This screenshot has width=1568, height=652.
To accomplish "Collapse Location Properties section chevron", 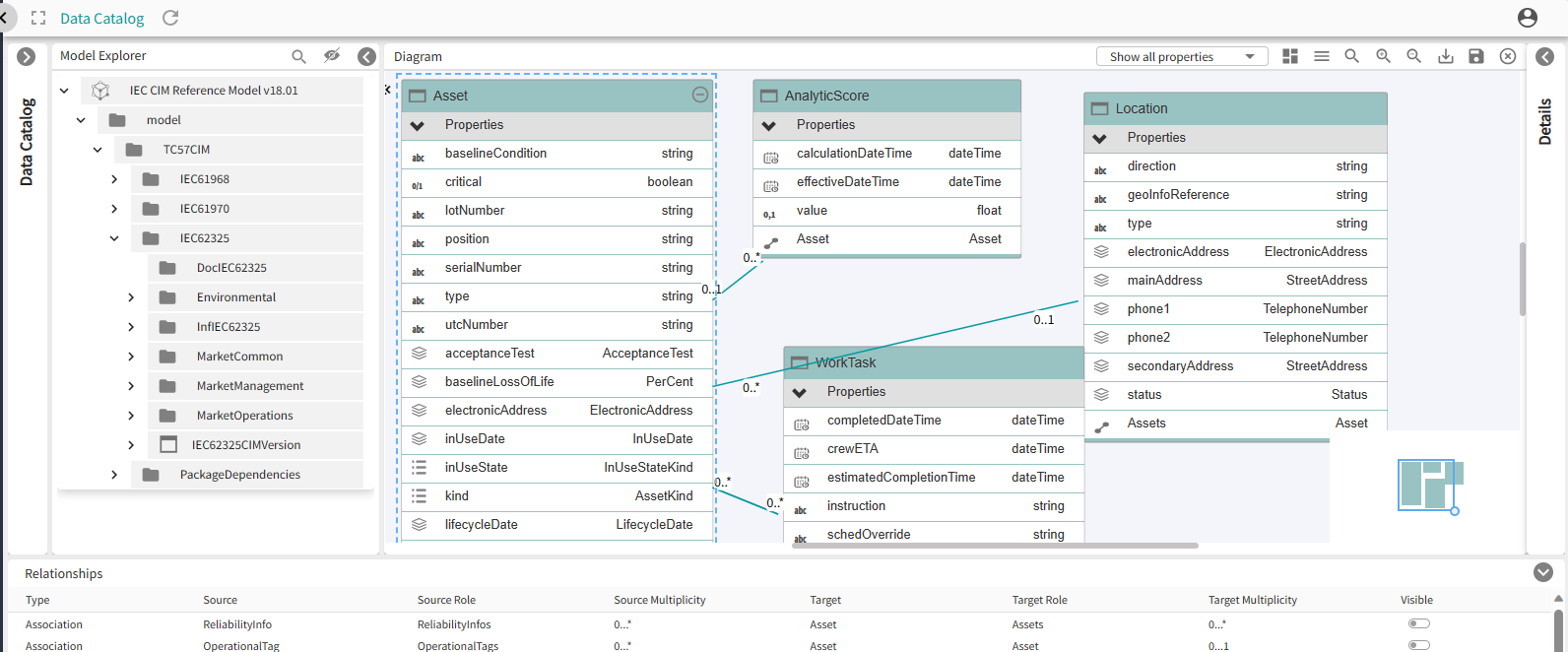I will 1100,139.
